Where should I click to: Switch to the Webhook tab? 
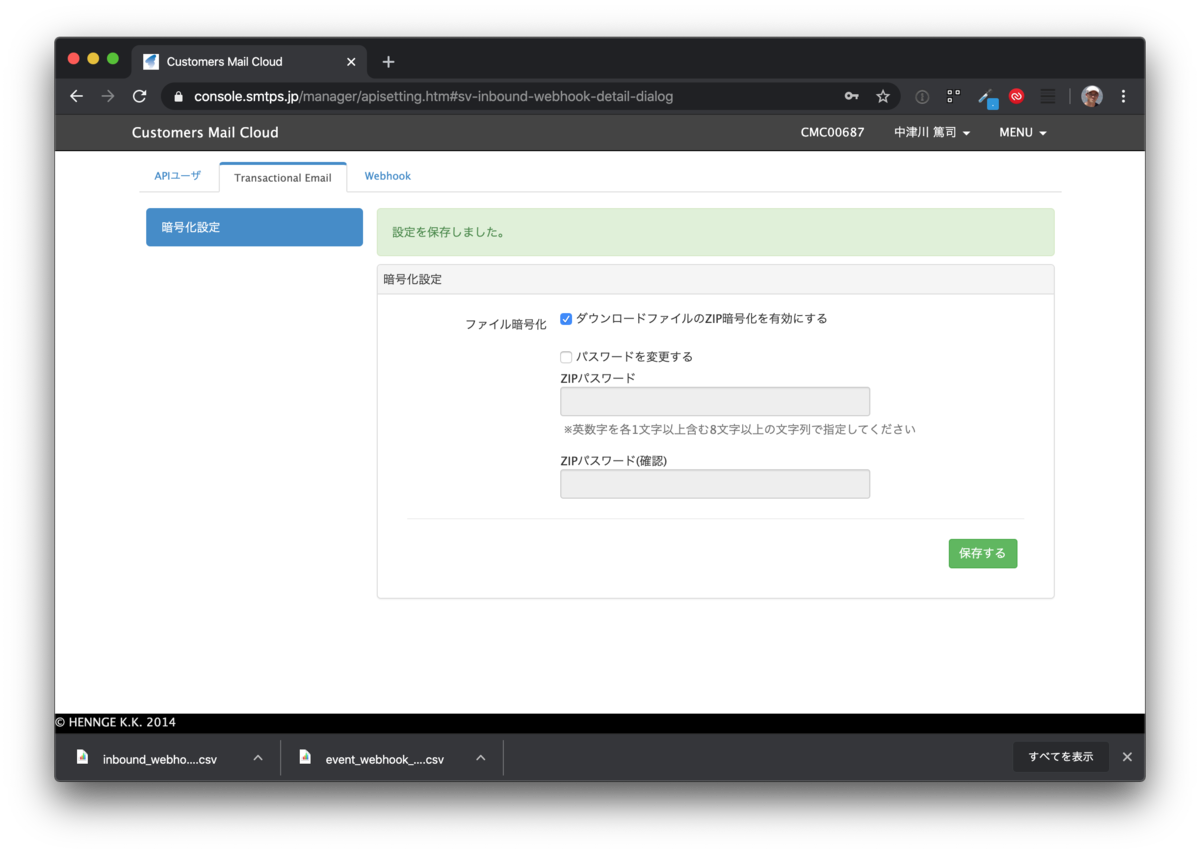click(x=387, y=175)
